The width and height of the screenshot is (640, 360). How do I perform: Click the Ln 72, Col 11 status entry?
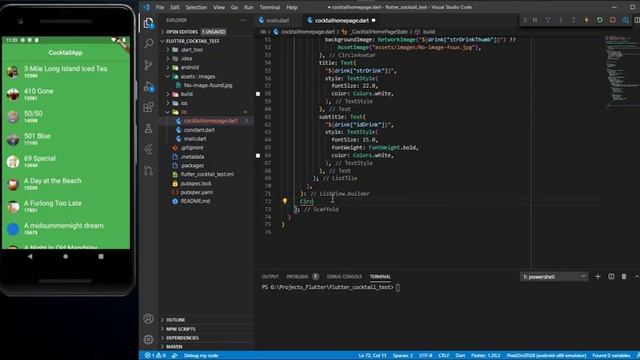[x=372, y=356]
